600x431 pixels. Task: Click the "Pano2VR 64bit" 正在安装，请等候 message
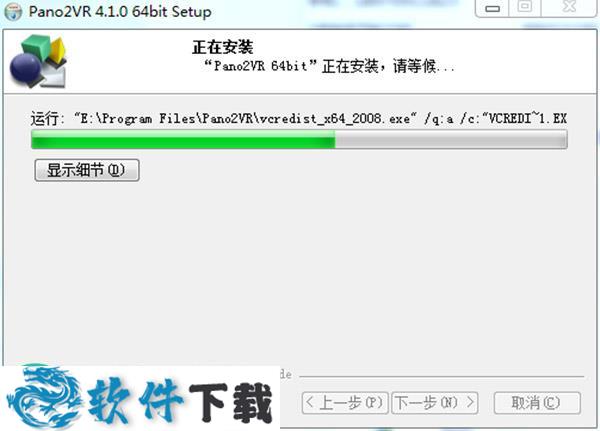[329, 67]
